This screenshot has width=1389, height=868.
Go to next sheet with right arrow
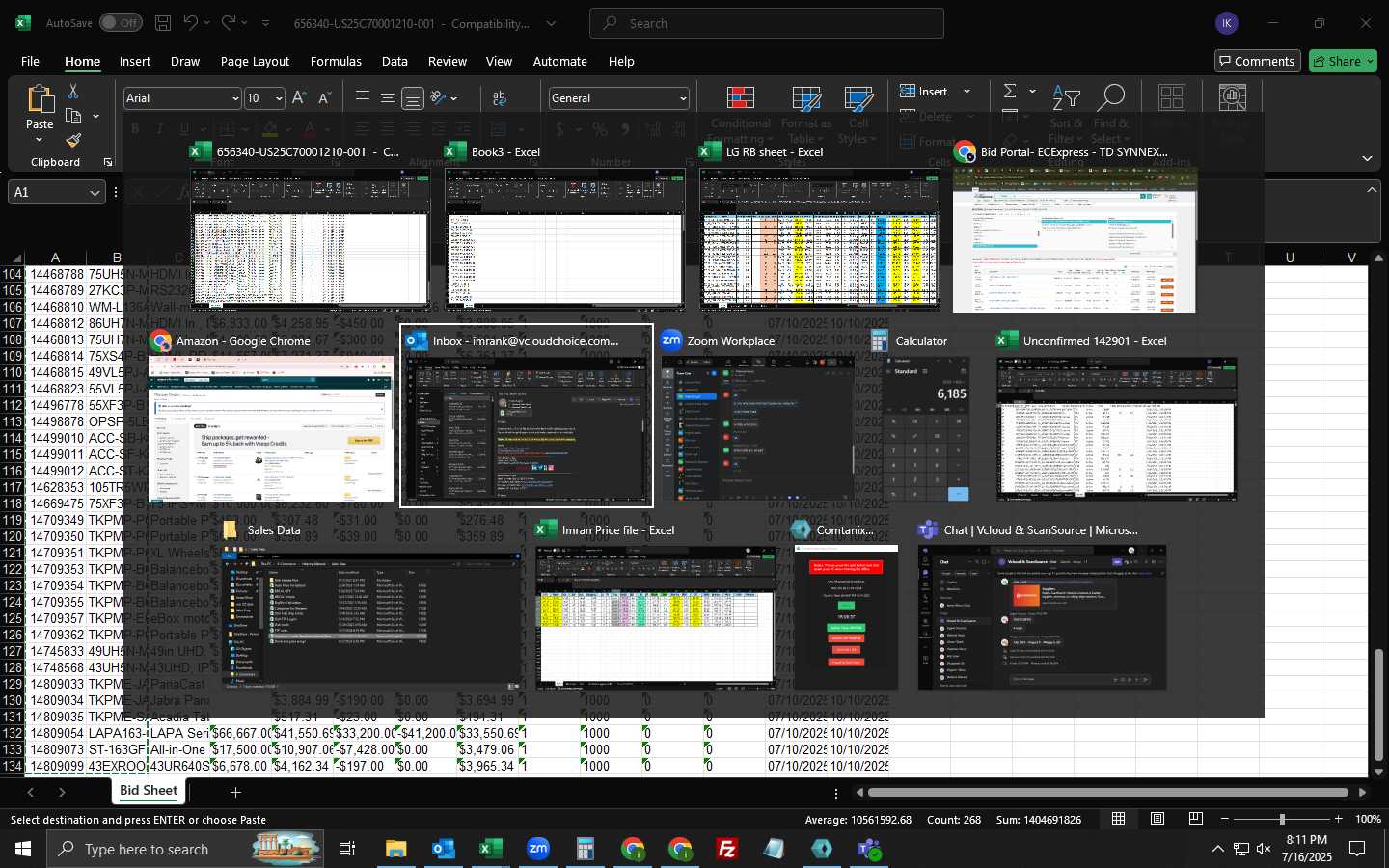pos(62,792)
